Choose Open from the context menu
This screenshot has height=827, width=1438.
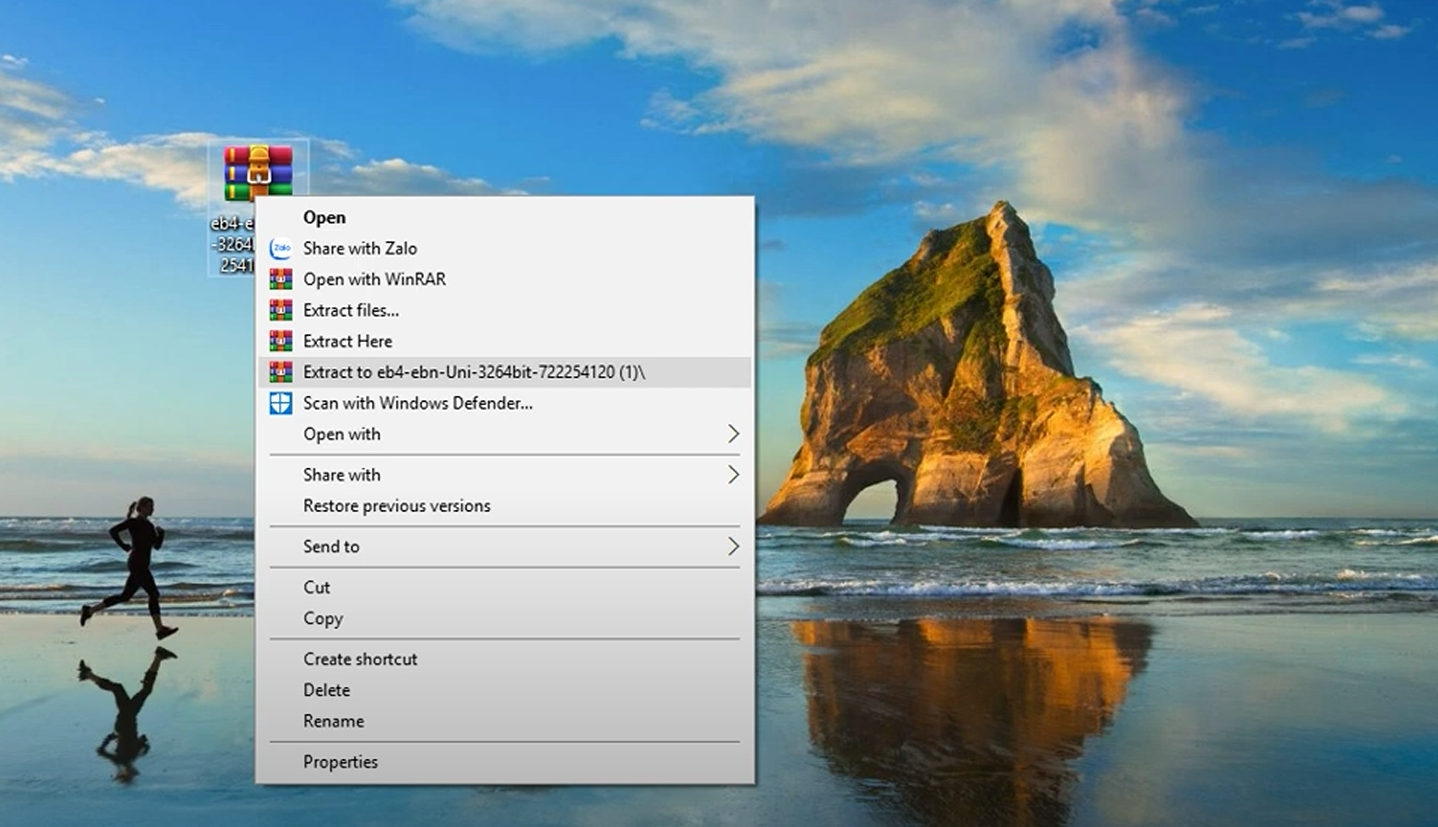tap(324, 217)
